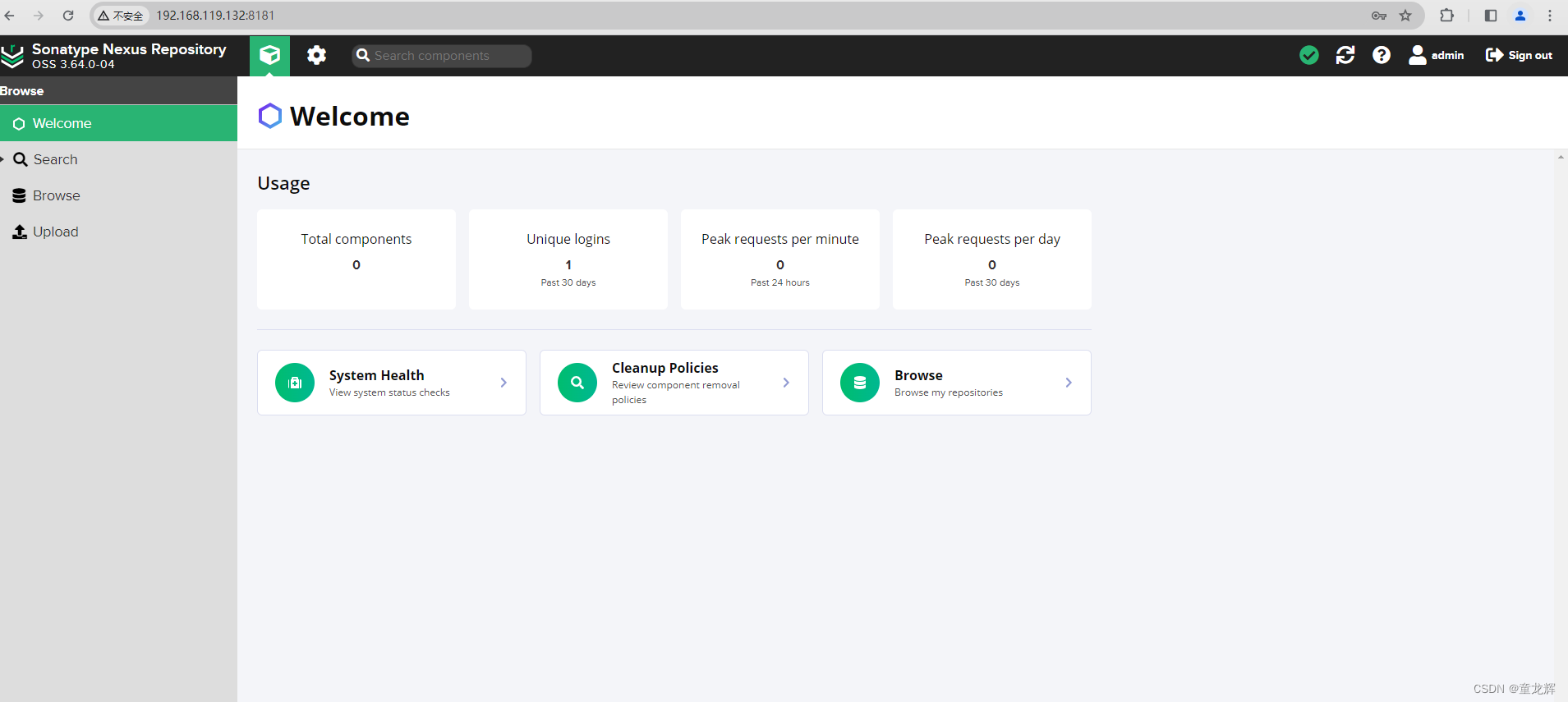
Task: Open the admin user account
Action: click(x=1436, y=55)
